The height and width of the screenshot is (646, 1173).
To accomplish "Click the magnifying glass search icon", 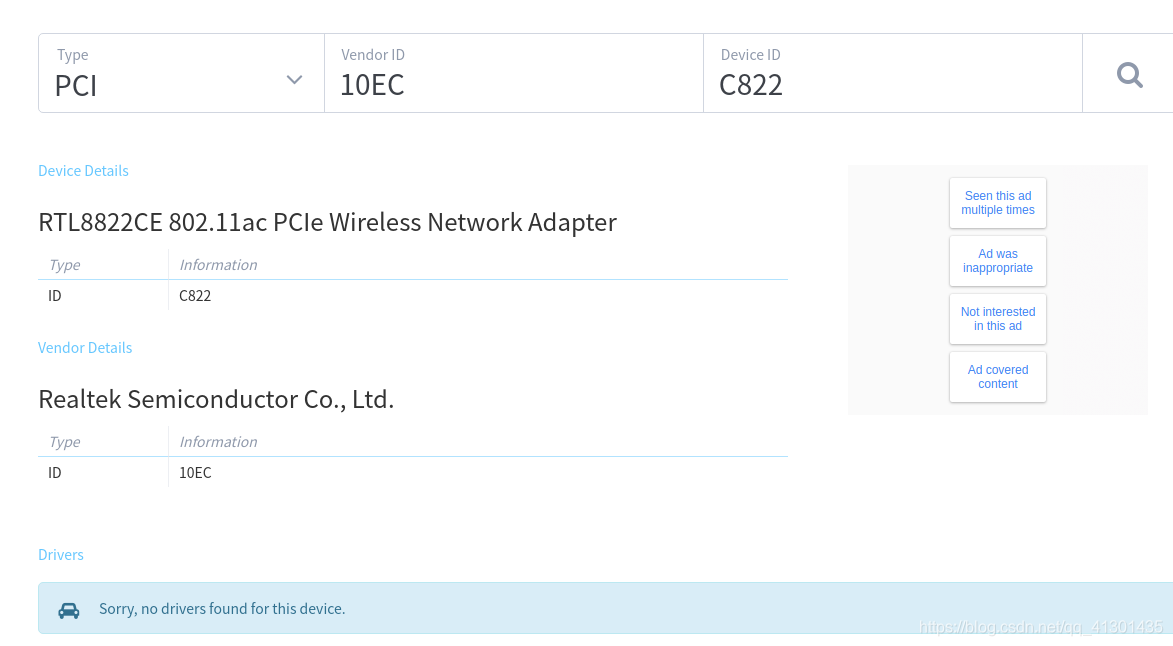I will click(1130, 75).
